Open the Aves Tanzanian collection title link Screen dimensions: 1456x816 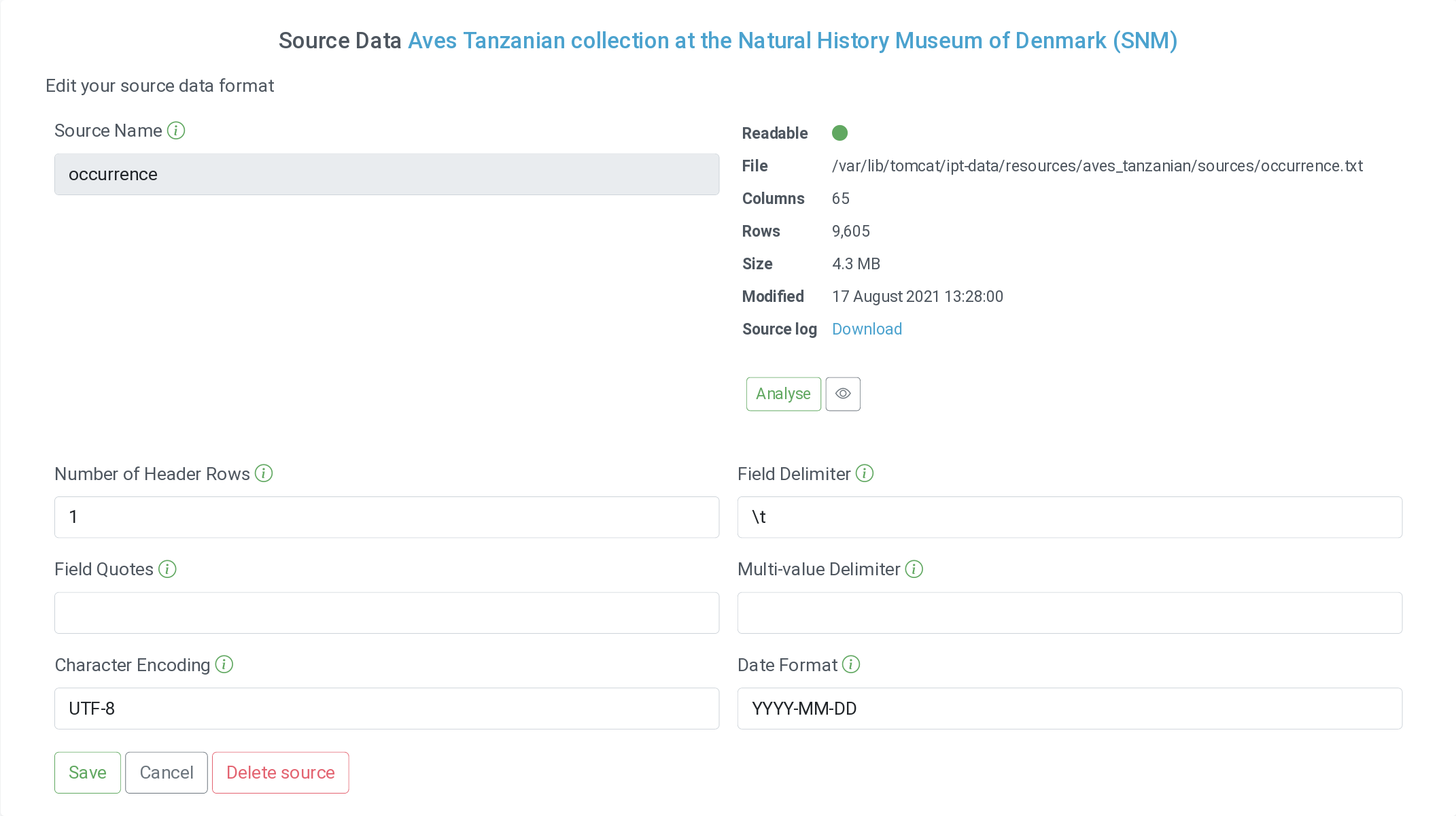[x=793, y=41]
